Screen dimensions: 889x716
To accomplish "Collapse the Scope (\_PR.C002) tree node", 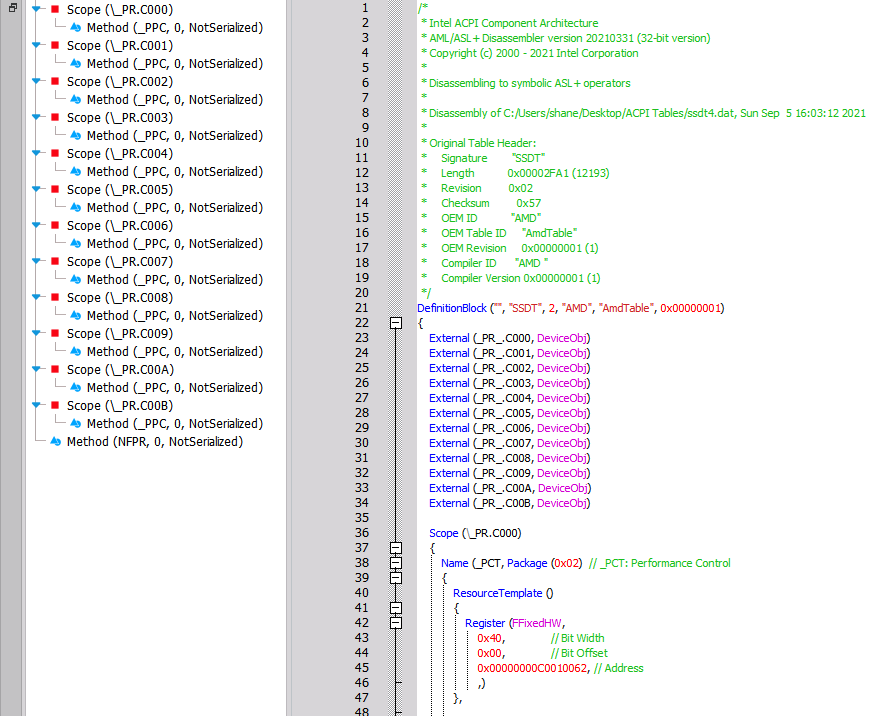I will (x=37, y=82).
